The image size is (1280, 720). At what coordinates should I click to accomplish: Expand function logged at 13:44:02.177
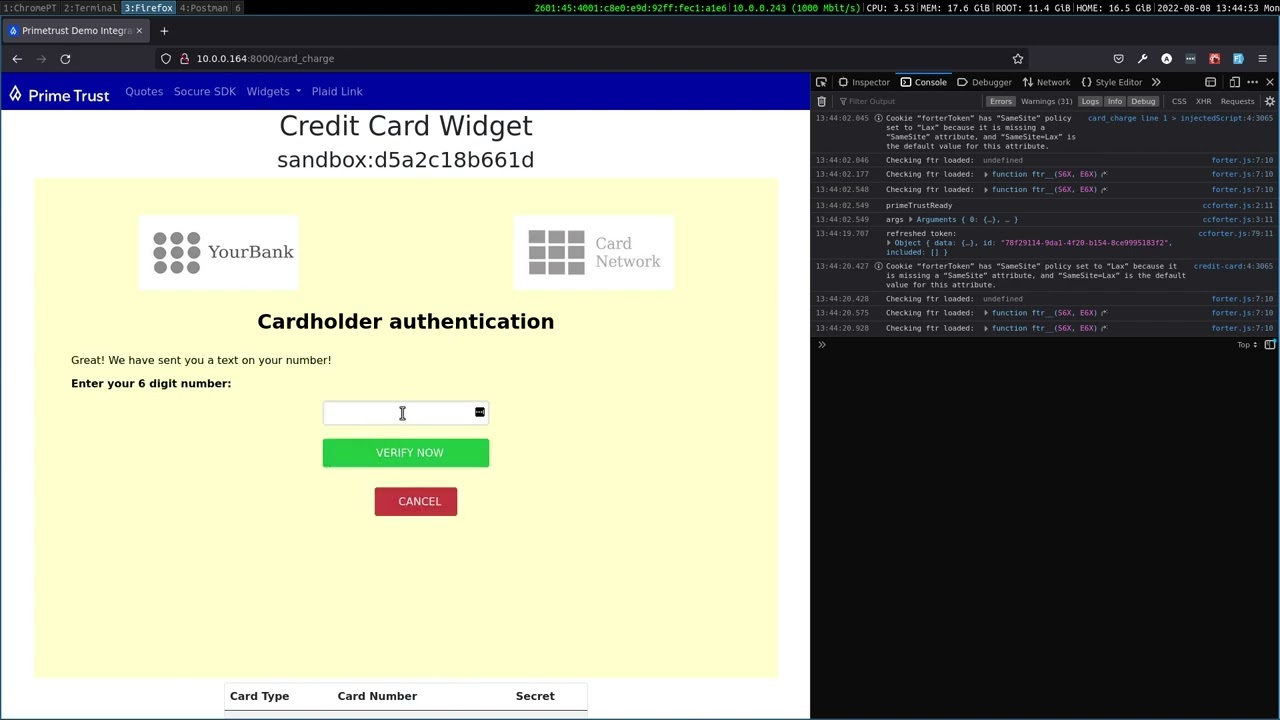[986, 175]
